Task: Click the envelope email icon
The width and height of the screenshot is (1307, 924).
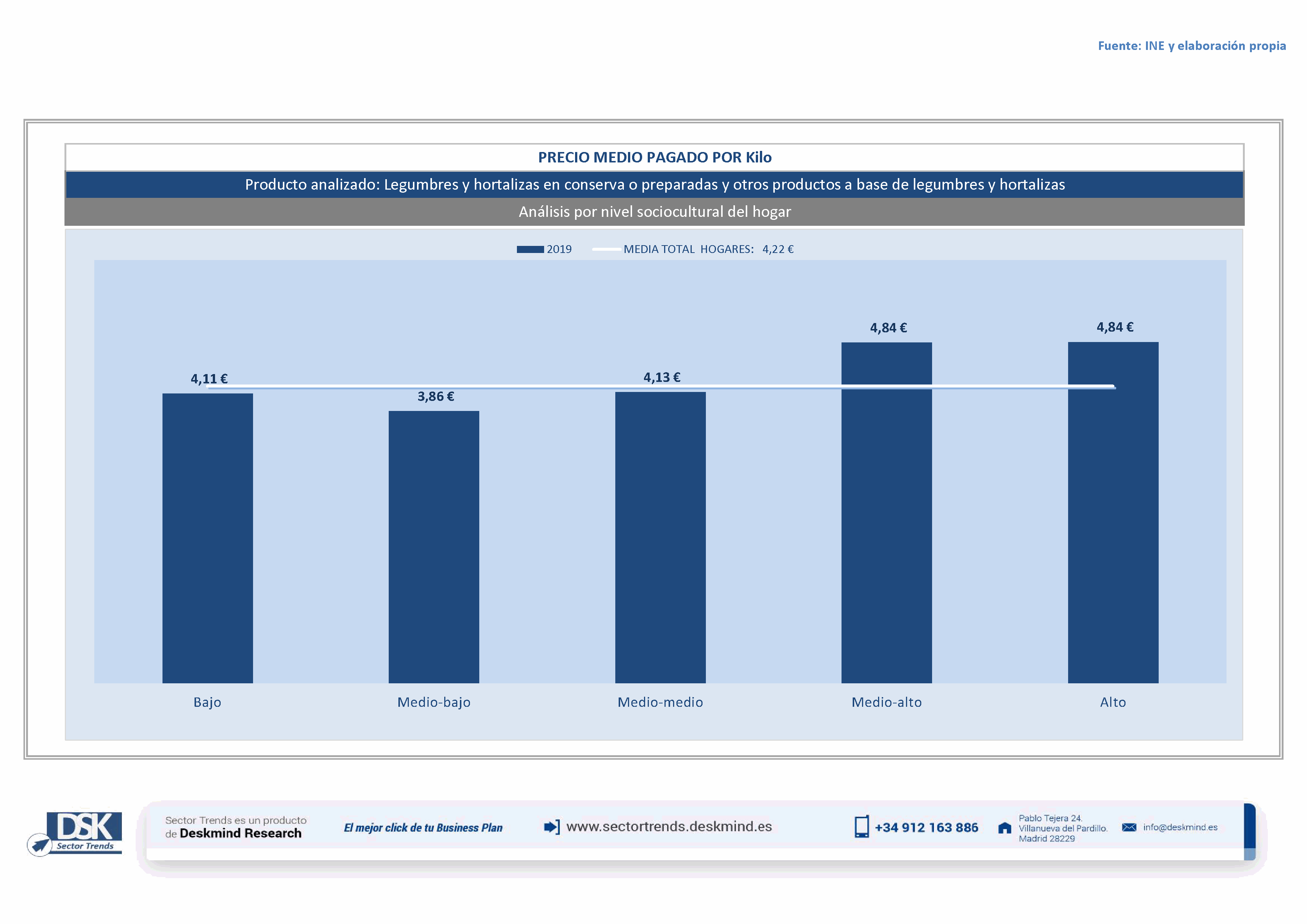Action: [x=1129, y=827]
